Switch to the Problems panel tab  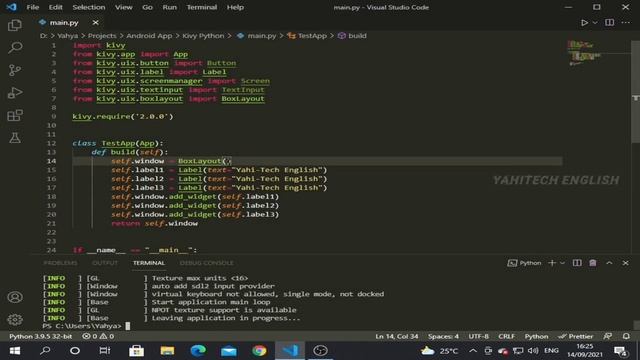click(60, 263)
